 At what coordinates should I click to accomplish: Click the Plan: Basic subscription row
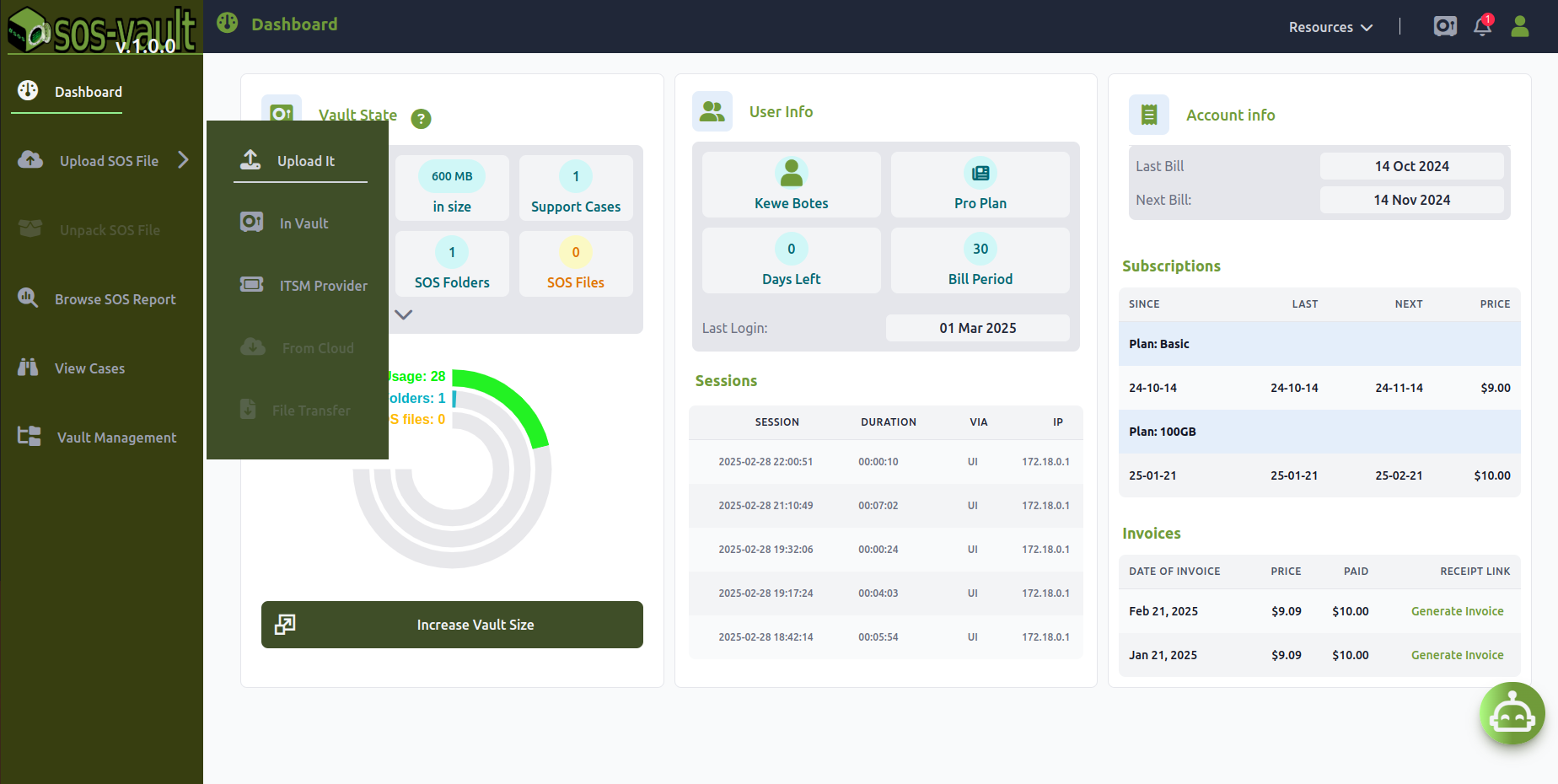[x=1319, y=344]
